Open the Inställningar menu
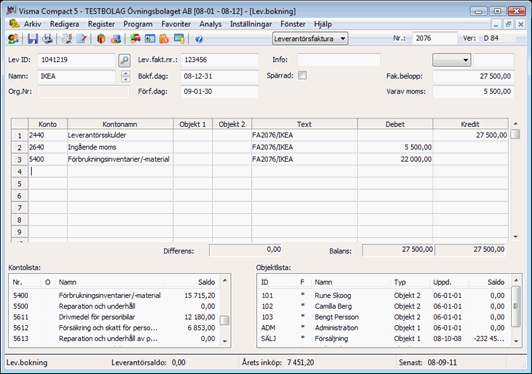 pyautogui.click(x=251, y=24)
